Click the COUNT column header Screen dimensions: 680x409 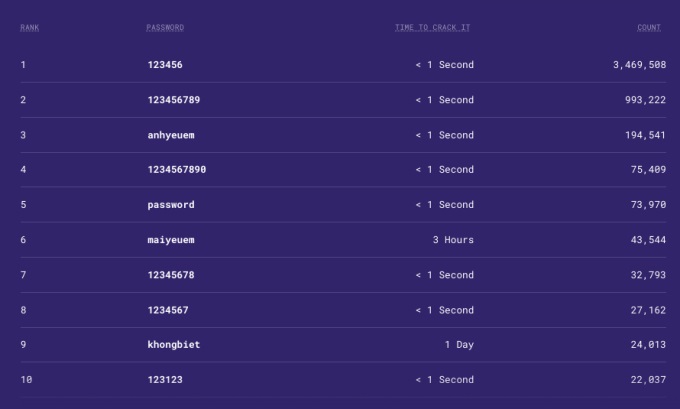pyautogui.click(x=649, y=28)
